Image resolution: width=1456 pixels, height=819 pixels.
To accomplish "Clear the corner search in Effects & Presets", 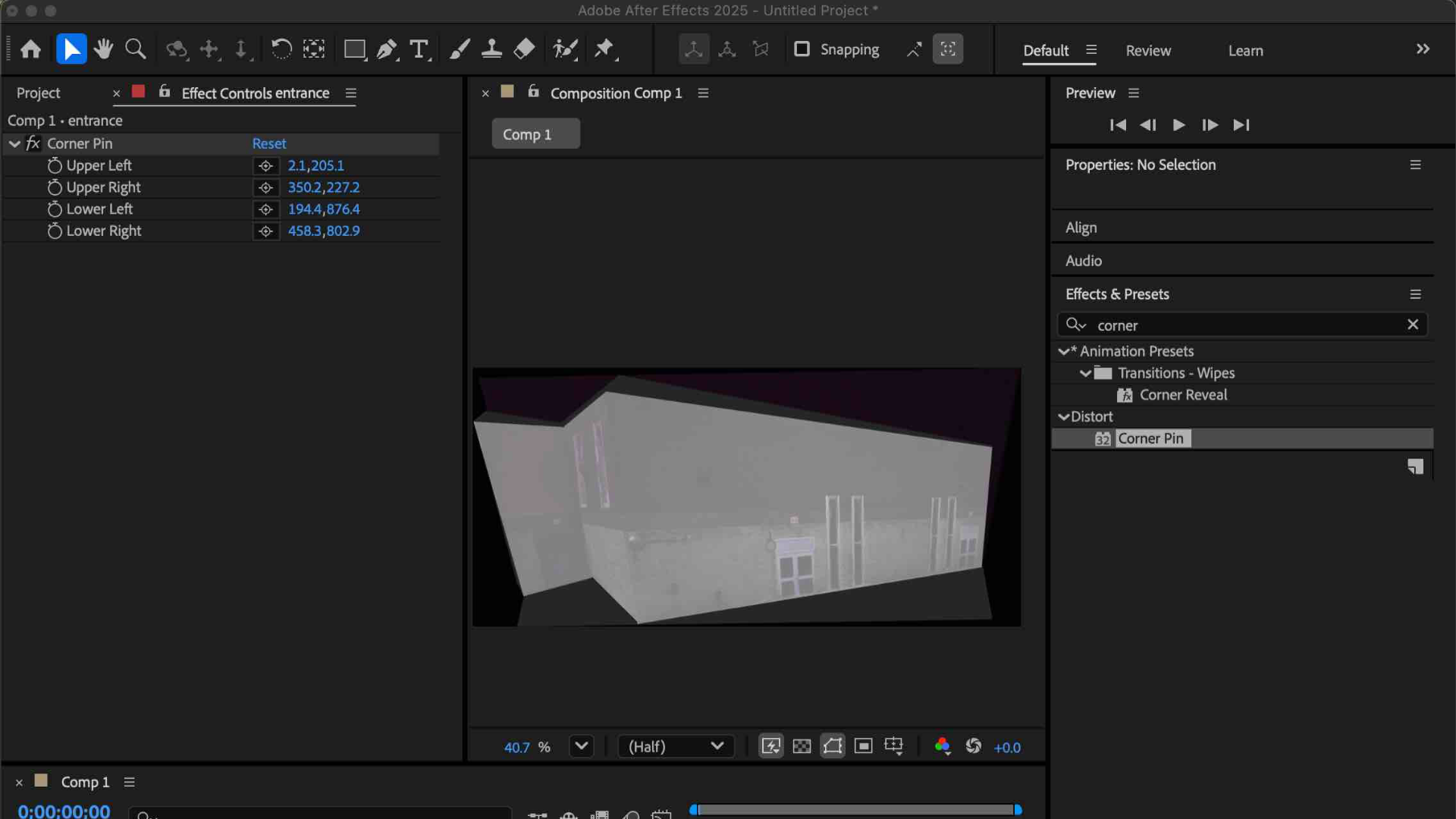I will coord(1413,325).
